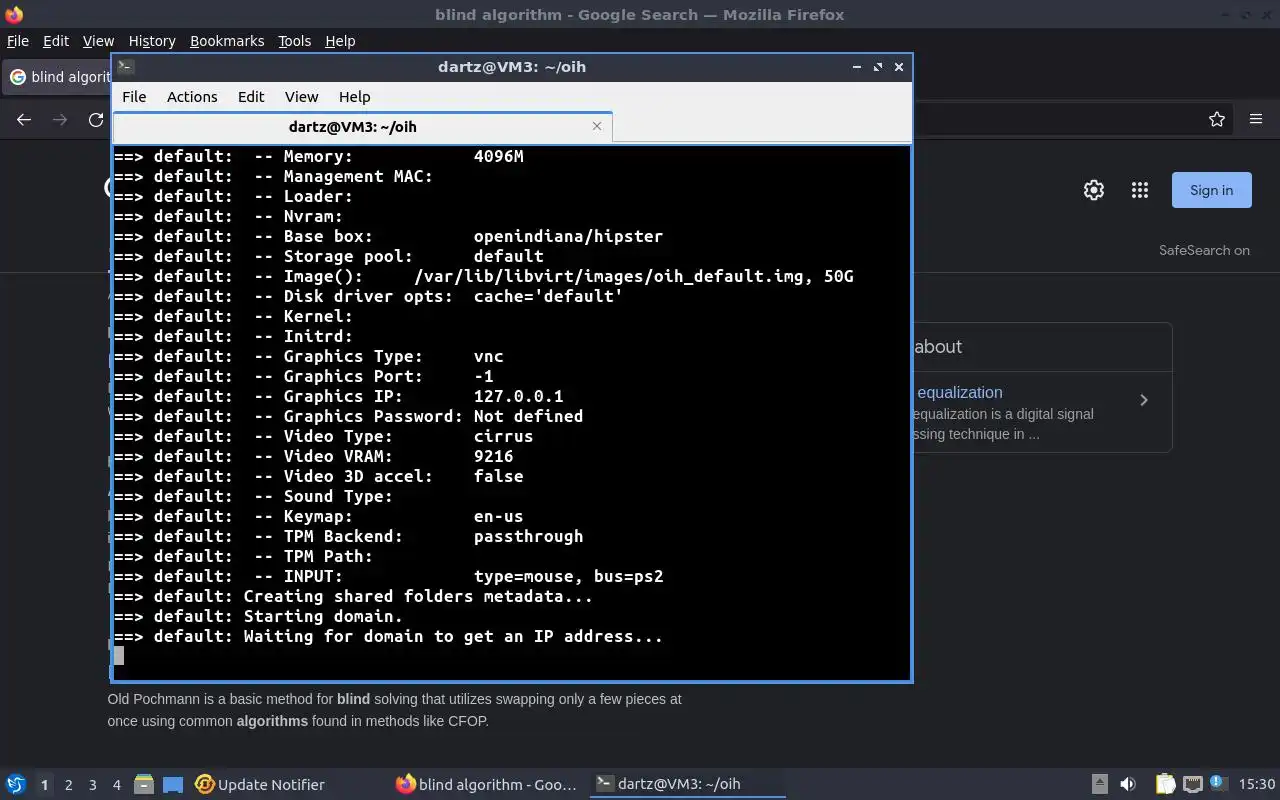Click the Google Sign in button
Screen dimensions: 1280x800
(1211, 190)
